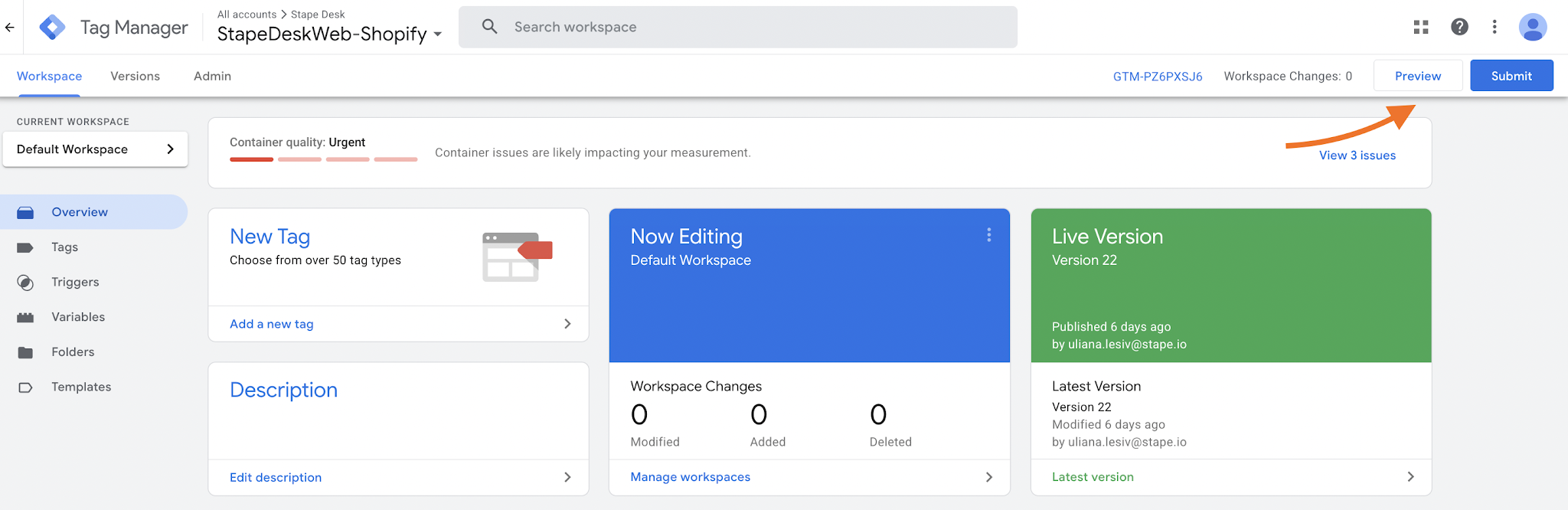Switch to the Workspace tab
Screen dimensions: 1568x510
(50, 76)
